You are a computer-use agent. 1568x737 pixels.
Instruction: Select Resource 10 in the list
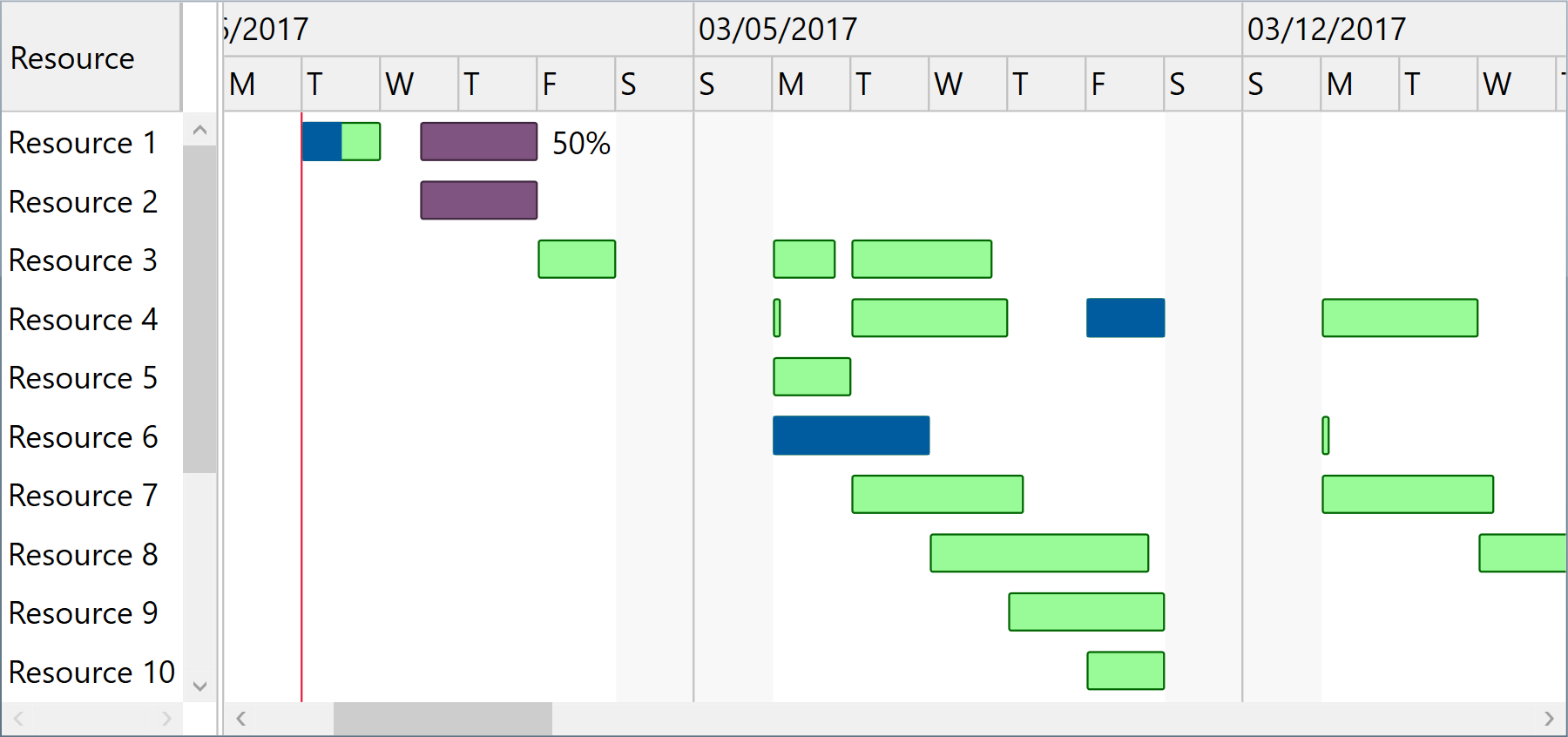click(x=91, y=673)
